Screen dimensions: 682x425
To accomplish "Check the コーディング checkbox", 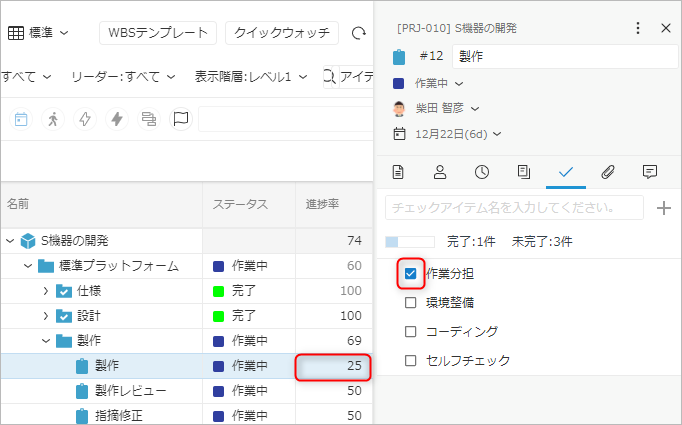I will click(x=410, y=331).
